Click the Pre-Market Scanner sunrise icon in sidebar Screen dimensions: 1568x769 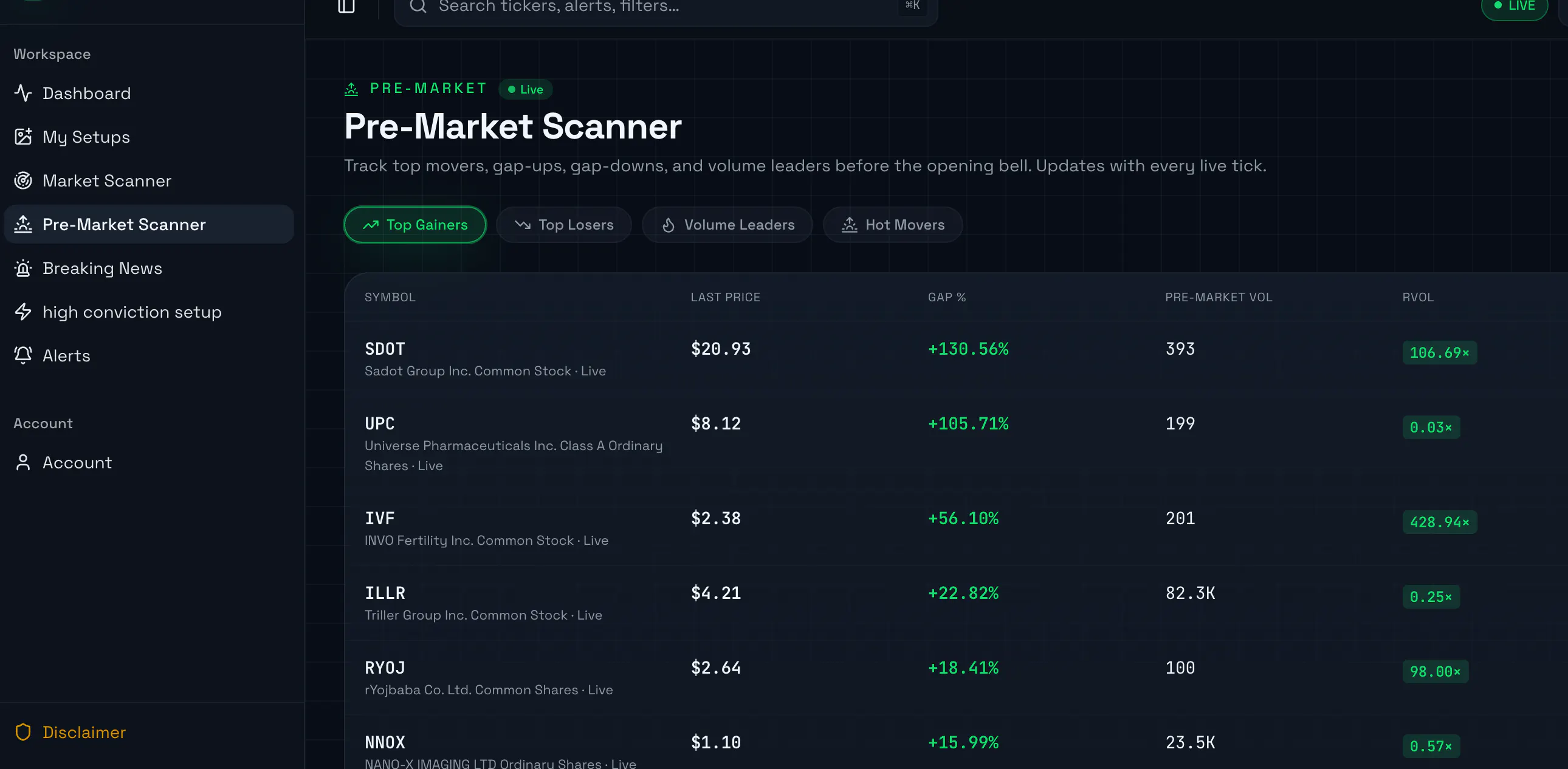pos(23,225)
